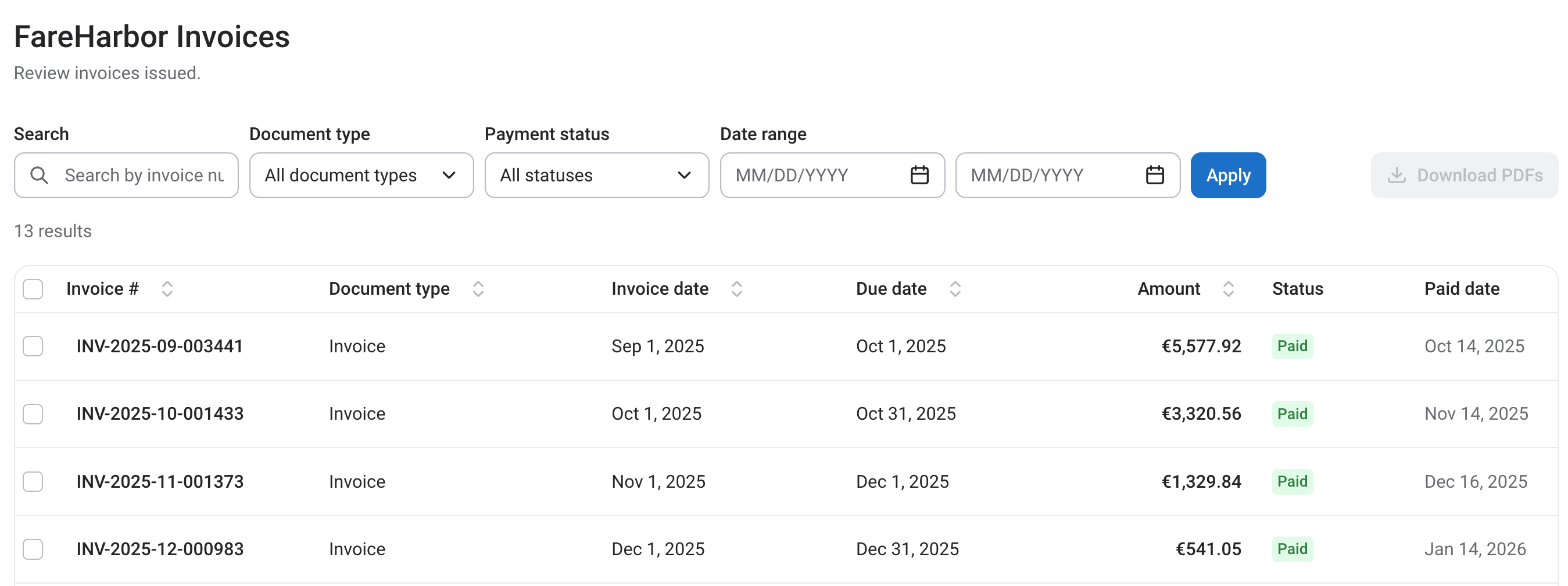Open the All statuses dropdown

point(596,176)
